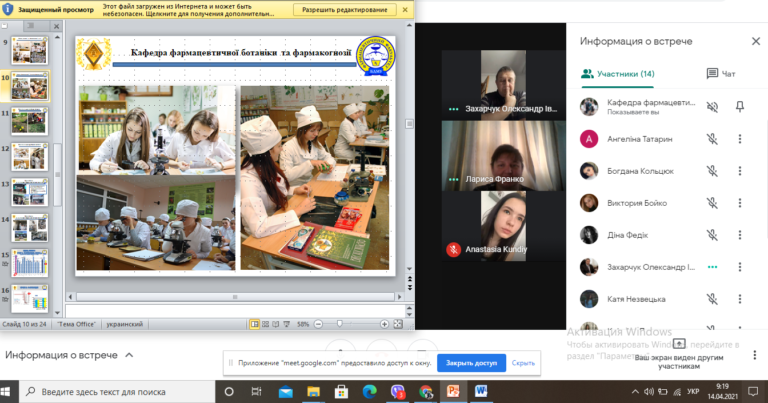Zoom out with the minus button
The image size is (768, 403).
318,324
